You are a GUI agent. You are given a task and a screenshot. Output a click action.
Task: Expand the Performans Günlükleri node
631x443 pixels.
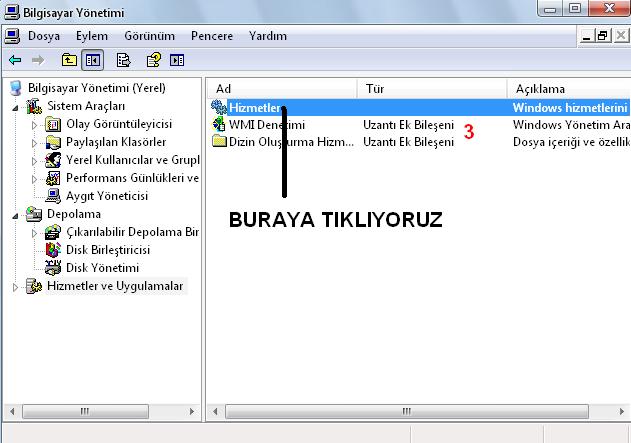(x=35, y=179)
